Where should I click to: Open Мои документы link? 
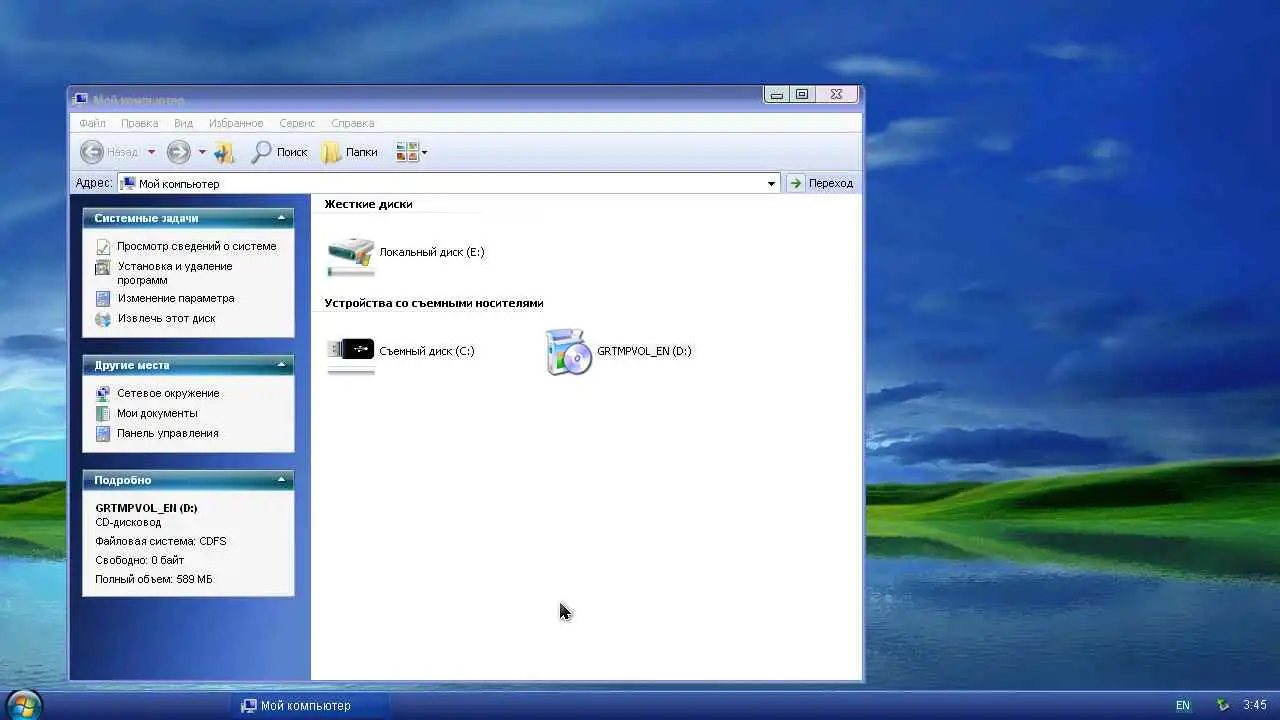click(x=157, y=413)
